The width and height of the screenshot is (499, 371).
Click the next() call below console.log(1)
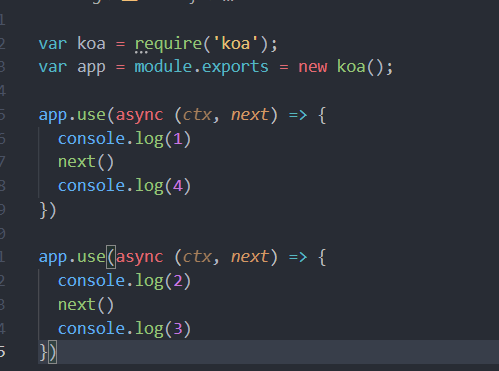(86, 162)
